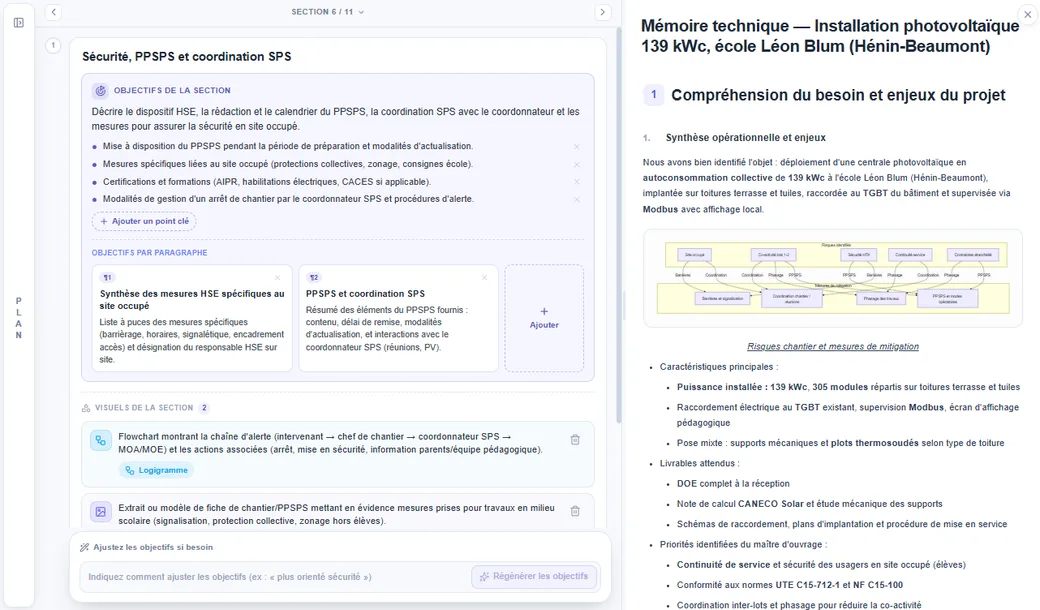Click 'Risques chantier et mesures de mitigation' caption link

(832, 346)
